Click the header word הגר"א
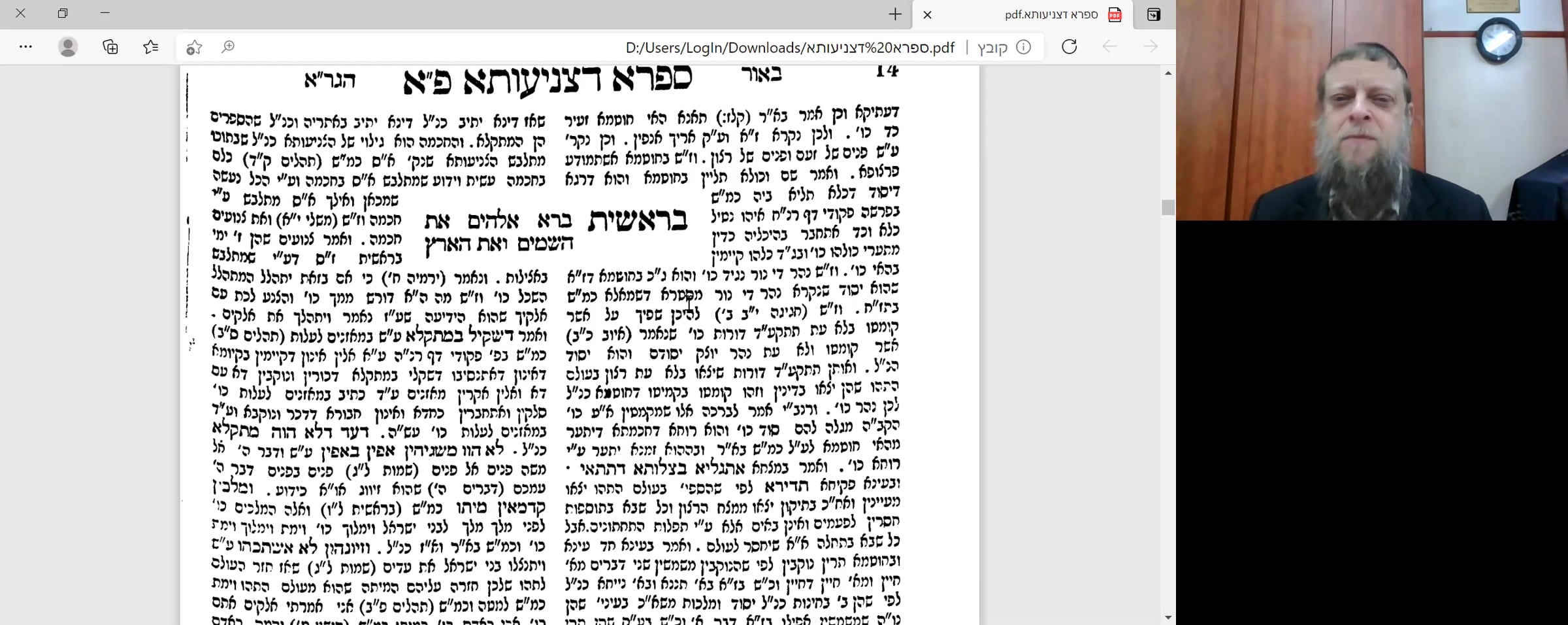Screen dimensions: 1568x625 (x=330, y=80)
